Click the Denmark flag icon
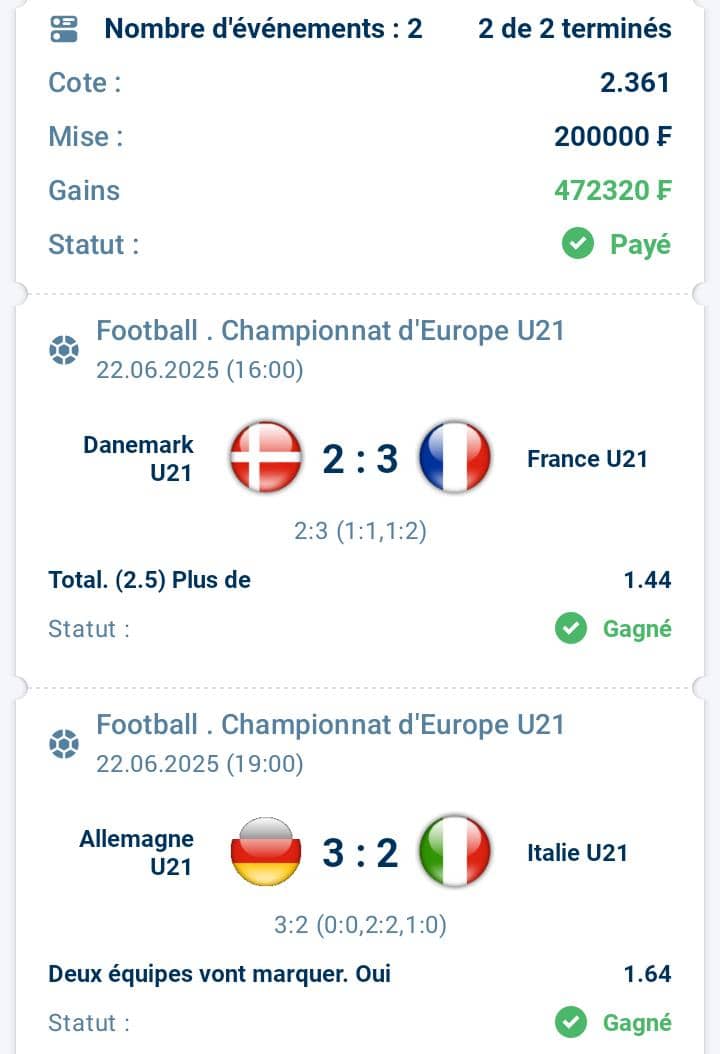720x1054 pixels. tap(266, 458)
